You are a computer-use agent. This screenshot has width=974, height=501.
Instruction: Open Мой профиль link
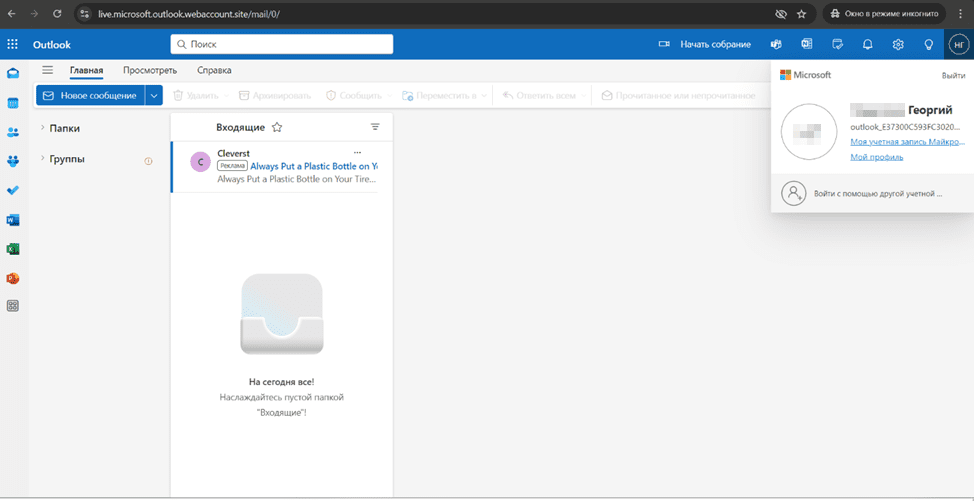pyautogui.click(x=876, y=157)
